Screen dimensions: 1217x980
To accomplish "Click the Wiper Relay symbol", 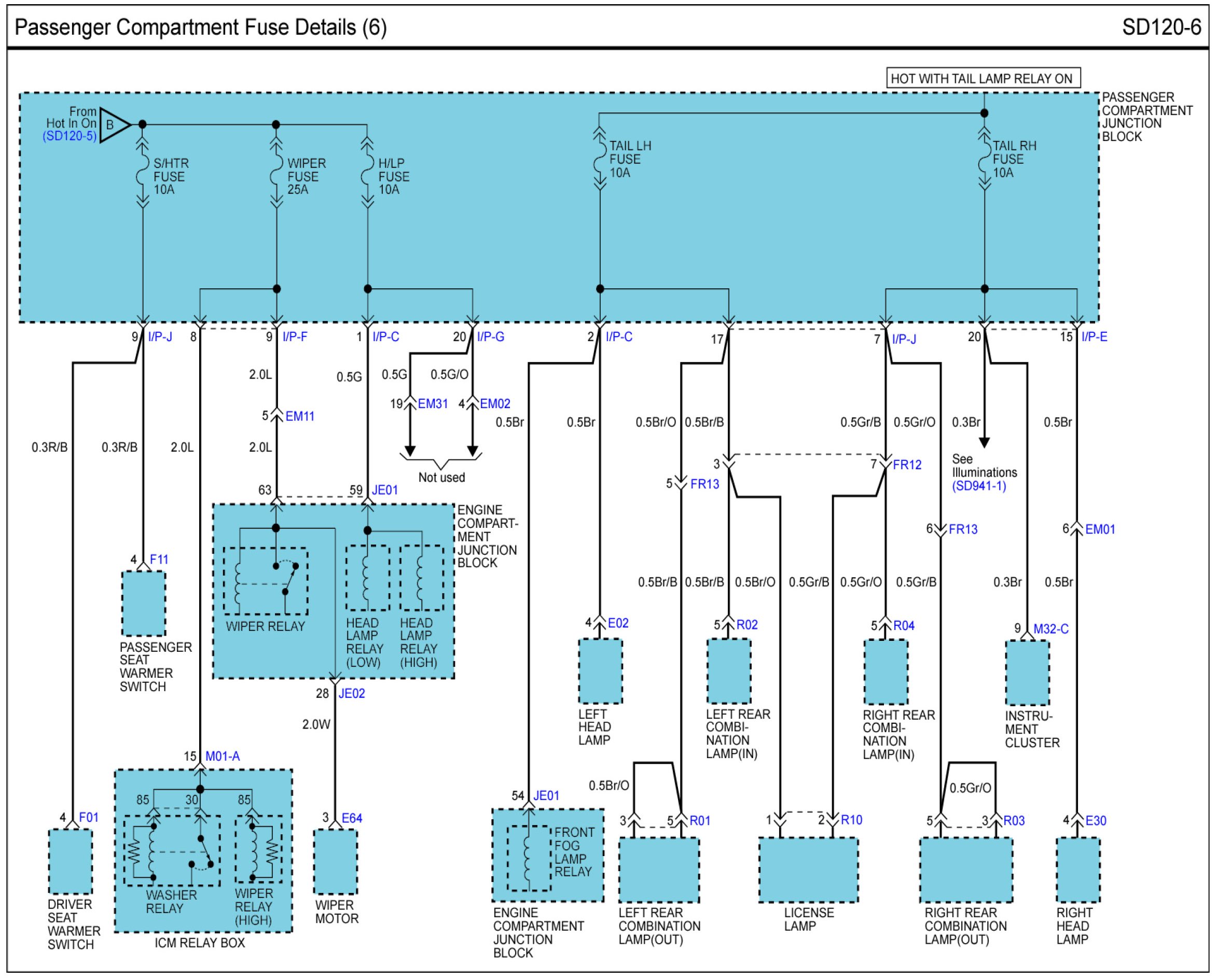I will tap(266, 581).
